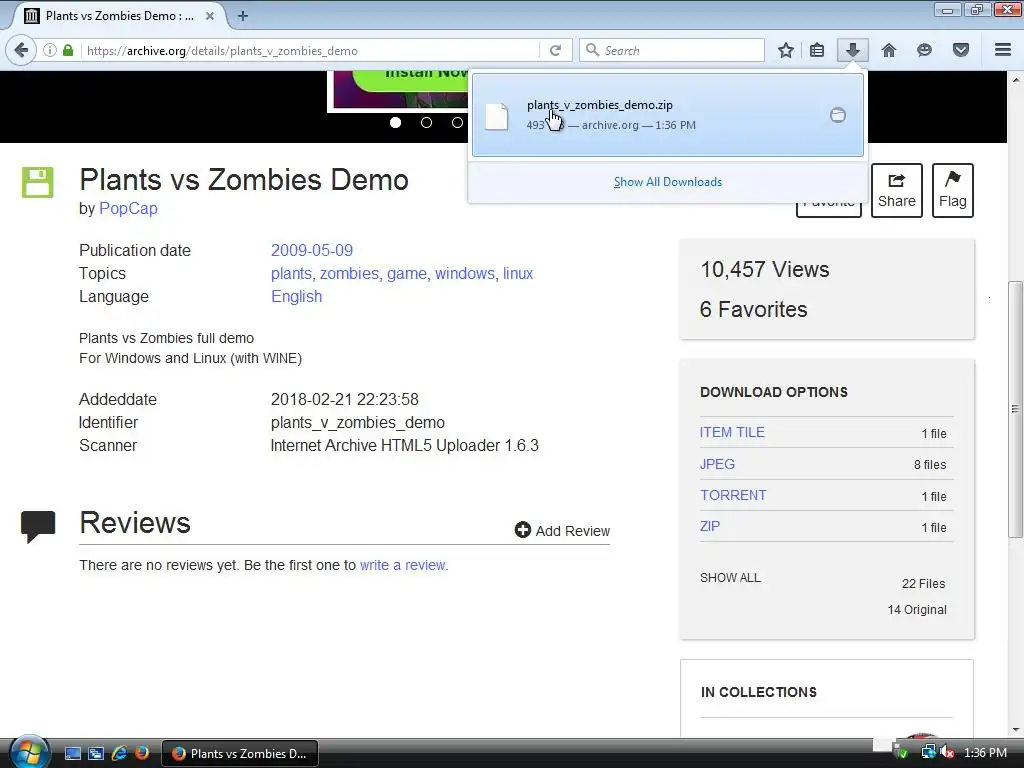Click the muted volume tray icon
Image resolution: width=1024 pixels, height=768 pixels.
point(946,752)
